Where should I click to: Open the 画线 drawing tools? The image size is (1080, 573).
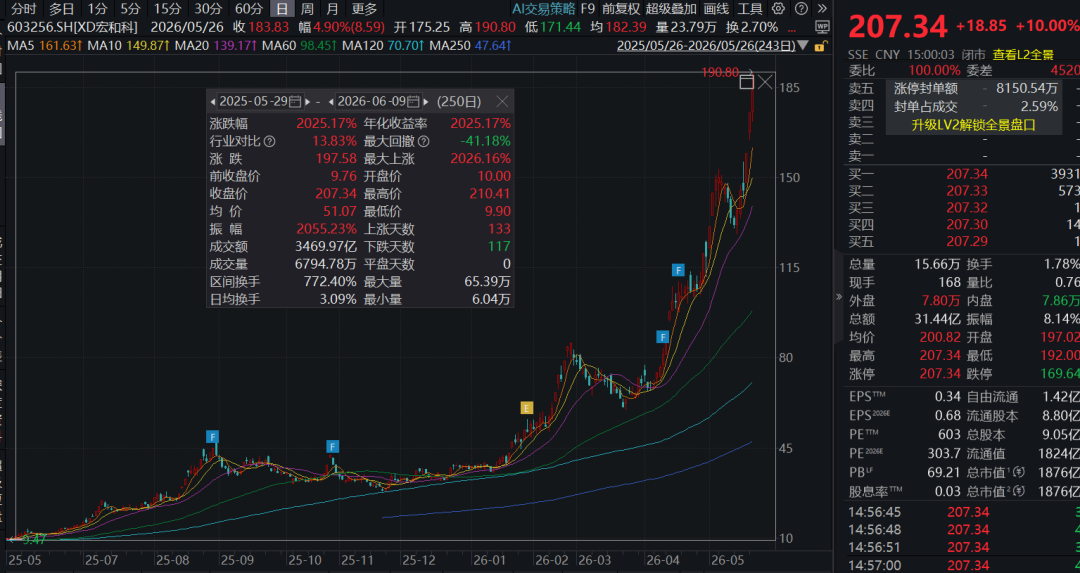[x=716, y=9]
